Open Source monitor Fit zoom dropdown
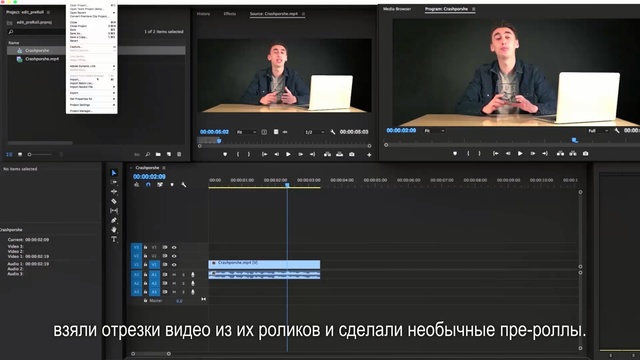 (x=247, y=132)
